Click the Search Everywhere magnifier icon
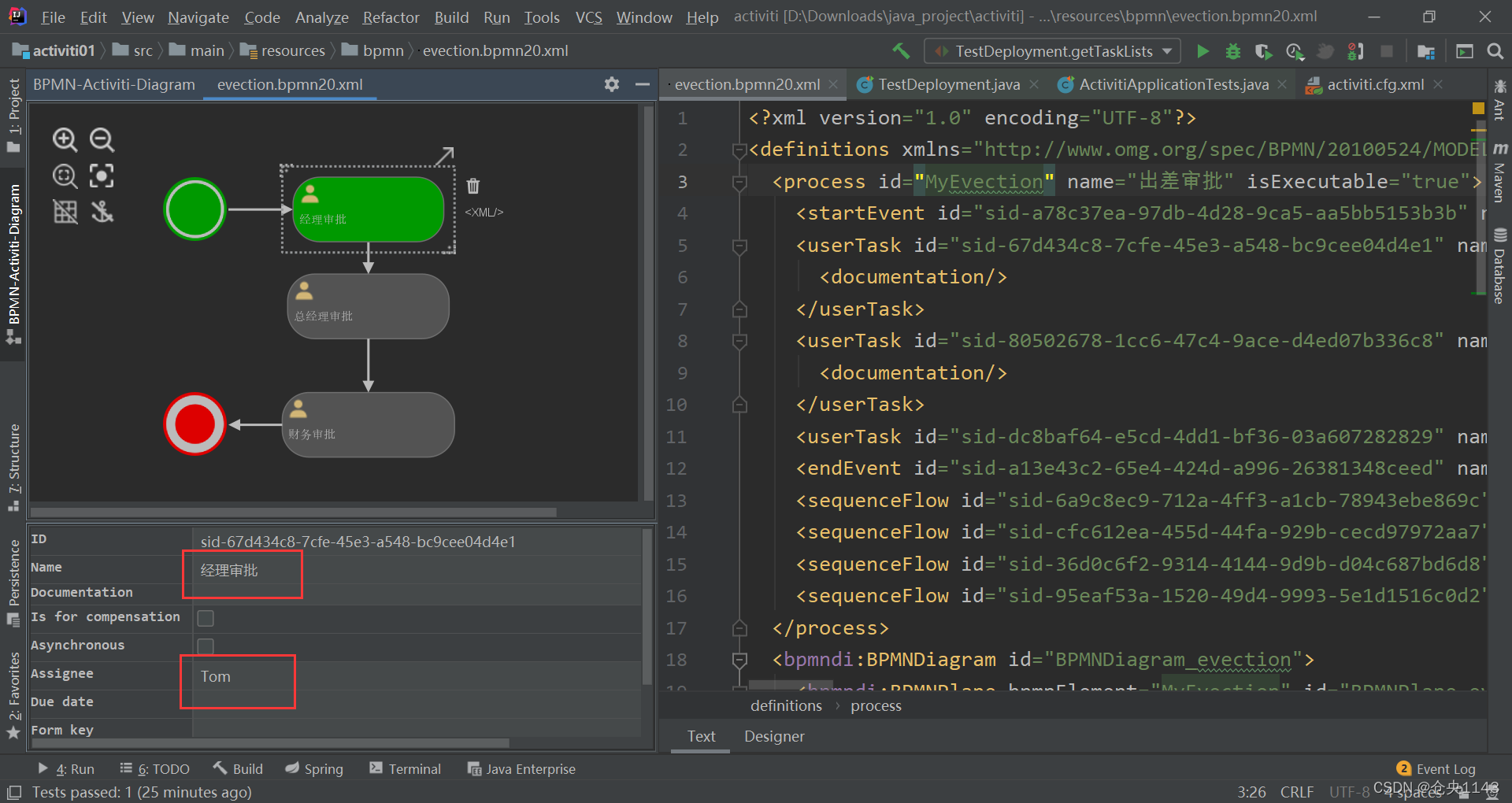The height and width of the screenshot is (803, 1512). click(x=1495, y=51)
